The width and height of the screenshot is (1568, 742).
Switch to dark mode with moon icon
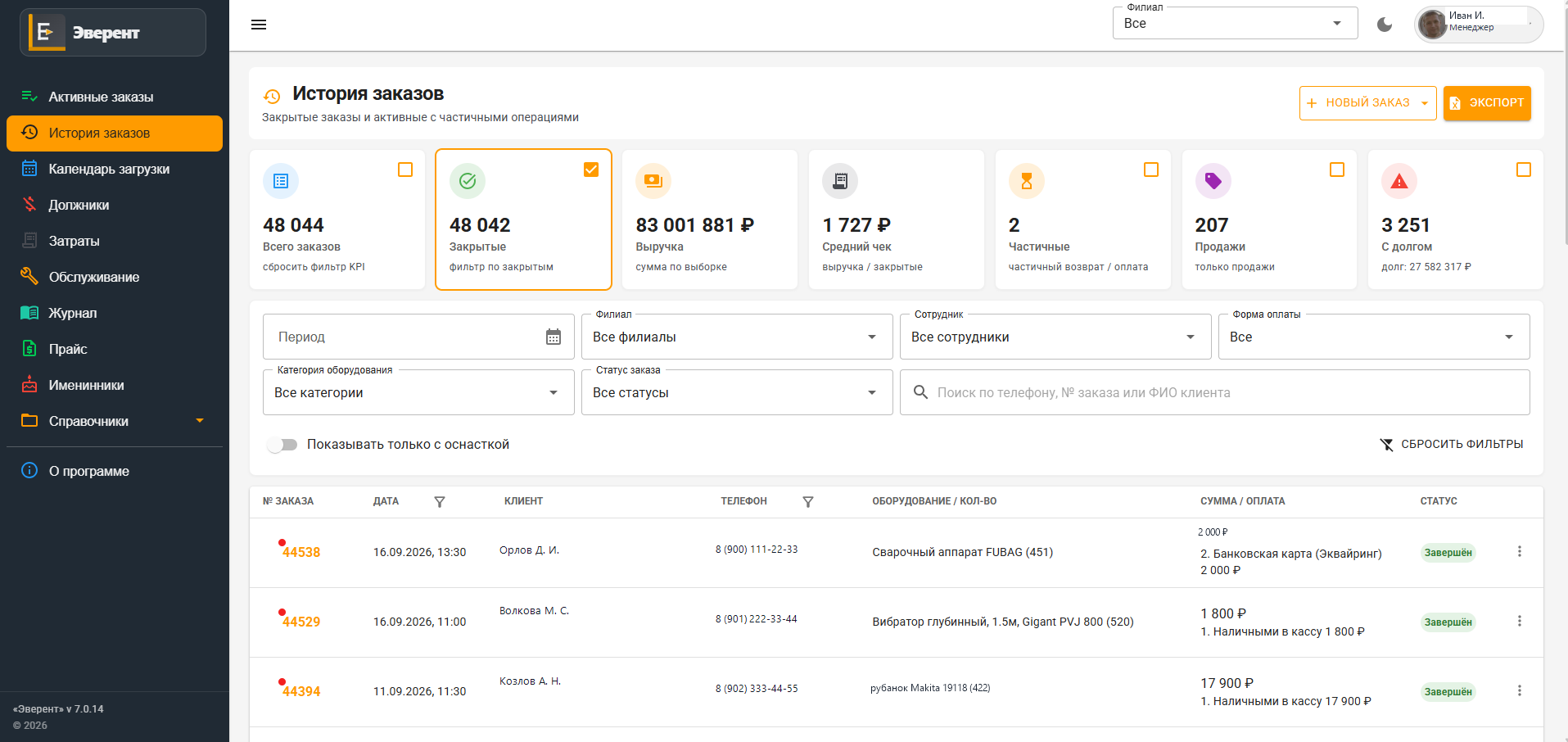pyautogui.click(x=1385, y=25)
